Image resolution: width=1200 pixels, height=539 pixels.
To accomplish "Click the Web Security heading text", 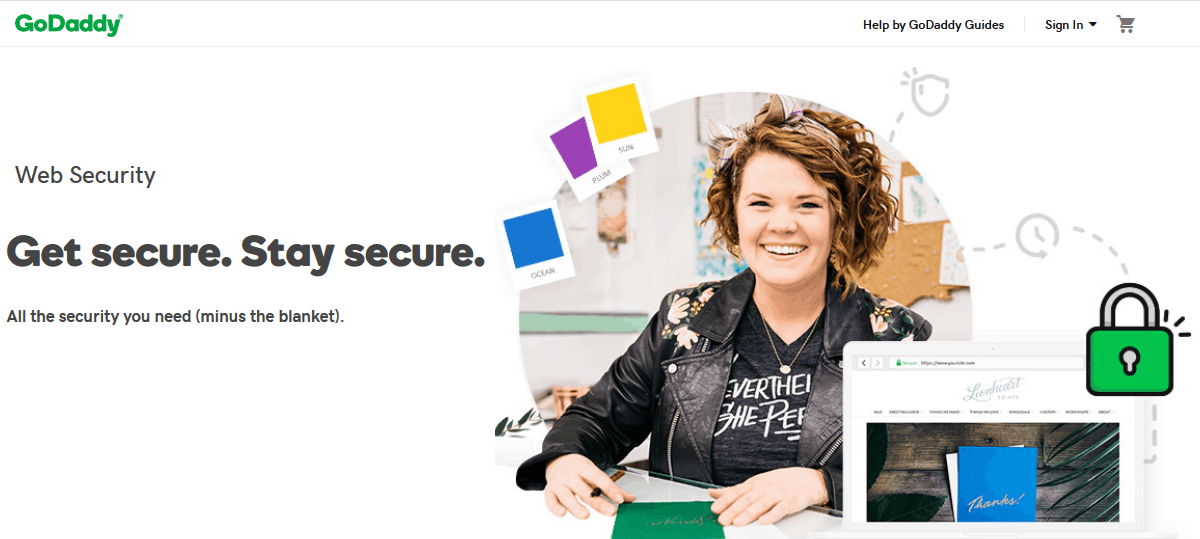I will pyautogui.click(x=85, y=175).
